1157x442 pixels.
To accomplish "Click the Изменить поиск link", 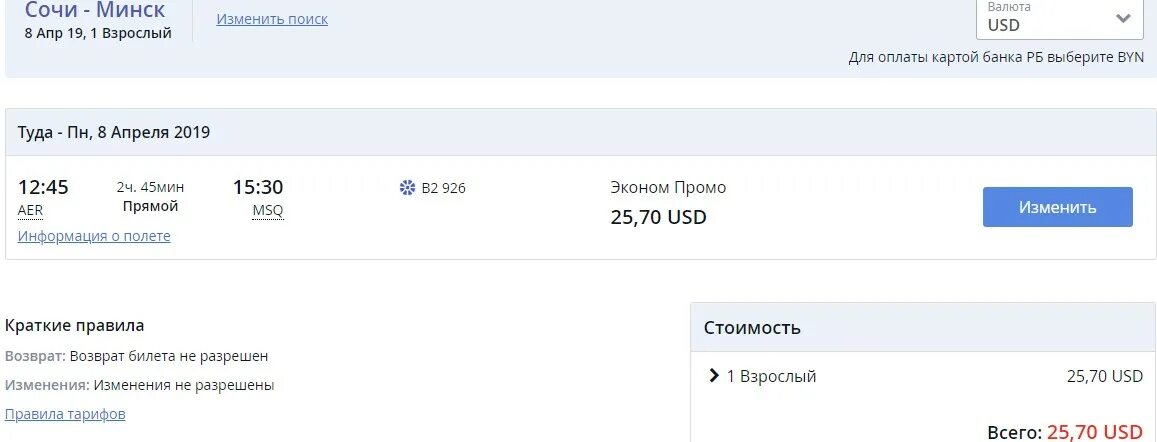I will point(272,19).
